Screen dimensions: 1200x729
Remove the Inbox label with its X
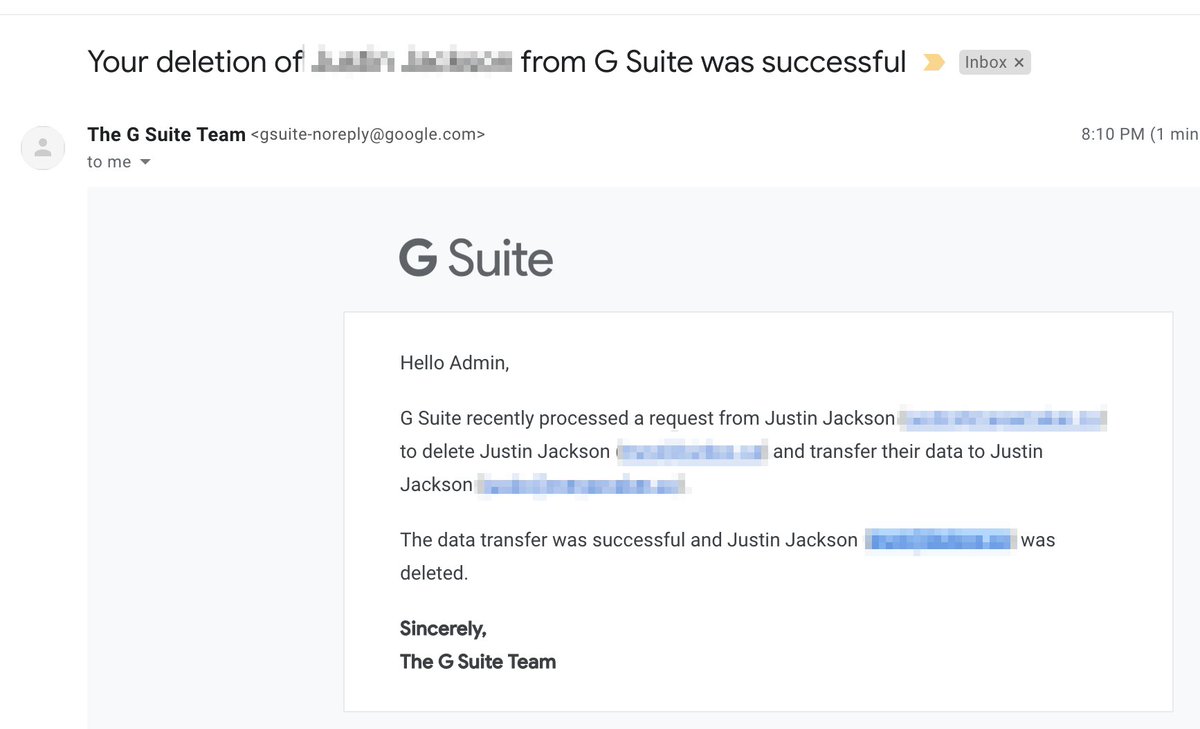pyautogui.click(x=1019, y=63)
